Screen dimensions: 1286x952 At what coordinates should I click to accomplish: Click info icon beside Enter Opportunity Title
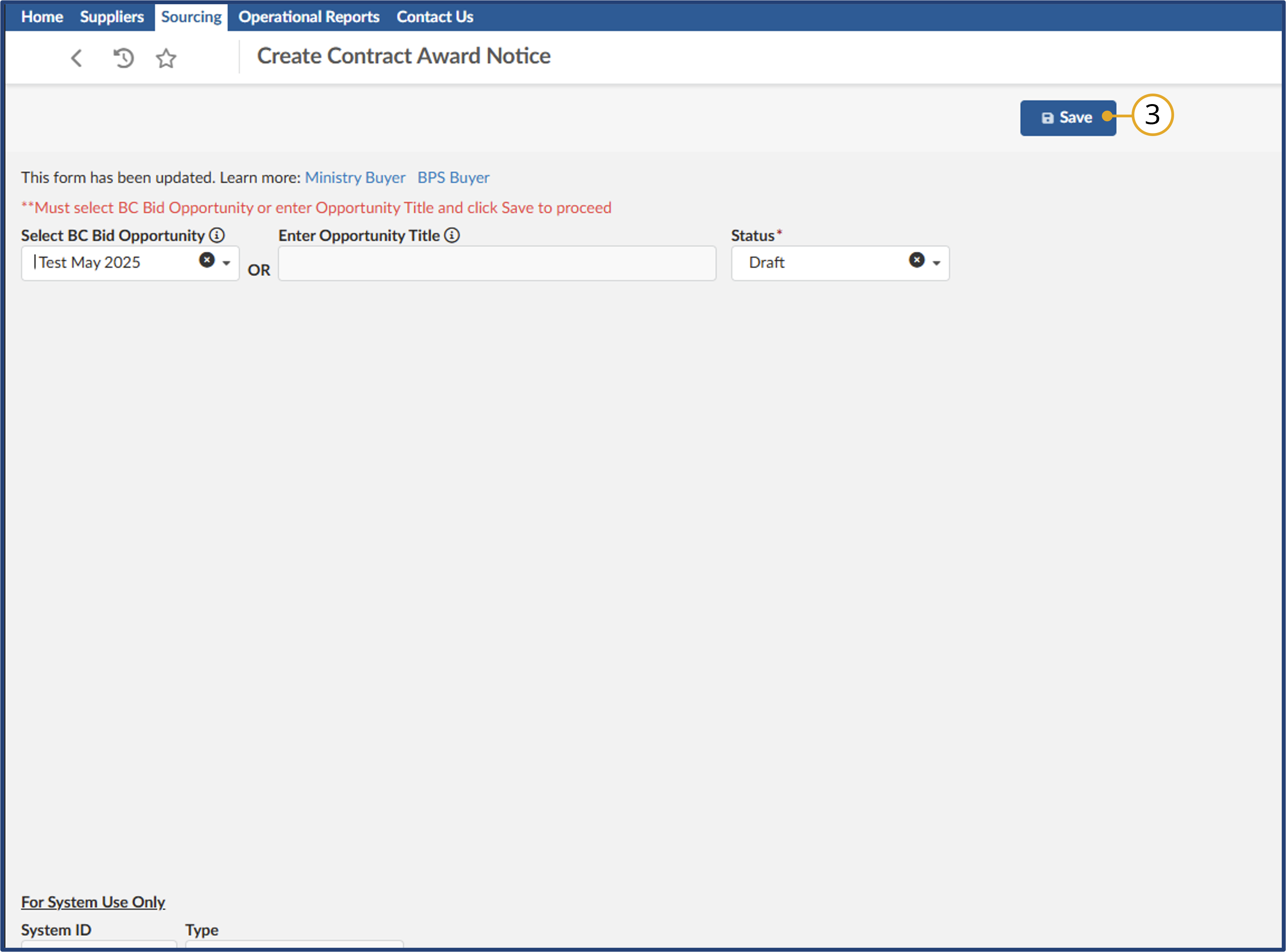(452, 235)
